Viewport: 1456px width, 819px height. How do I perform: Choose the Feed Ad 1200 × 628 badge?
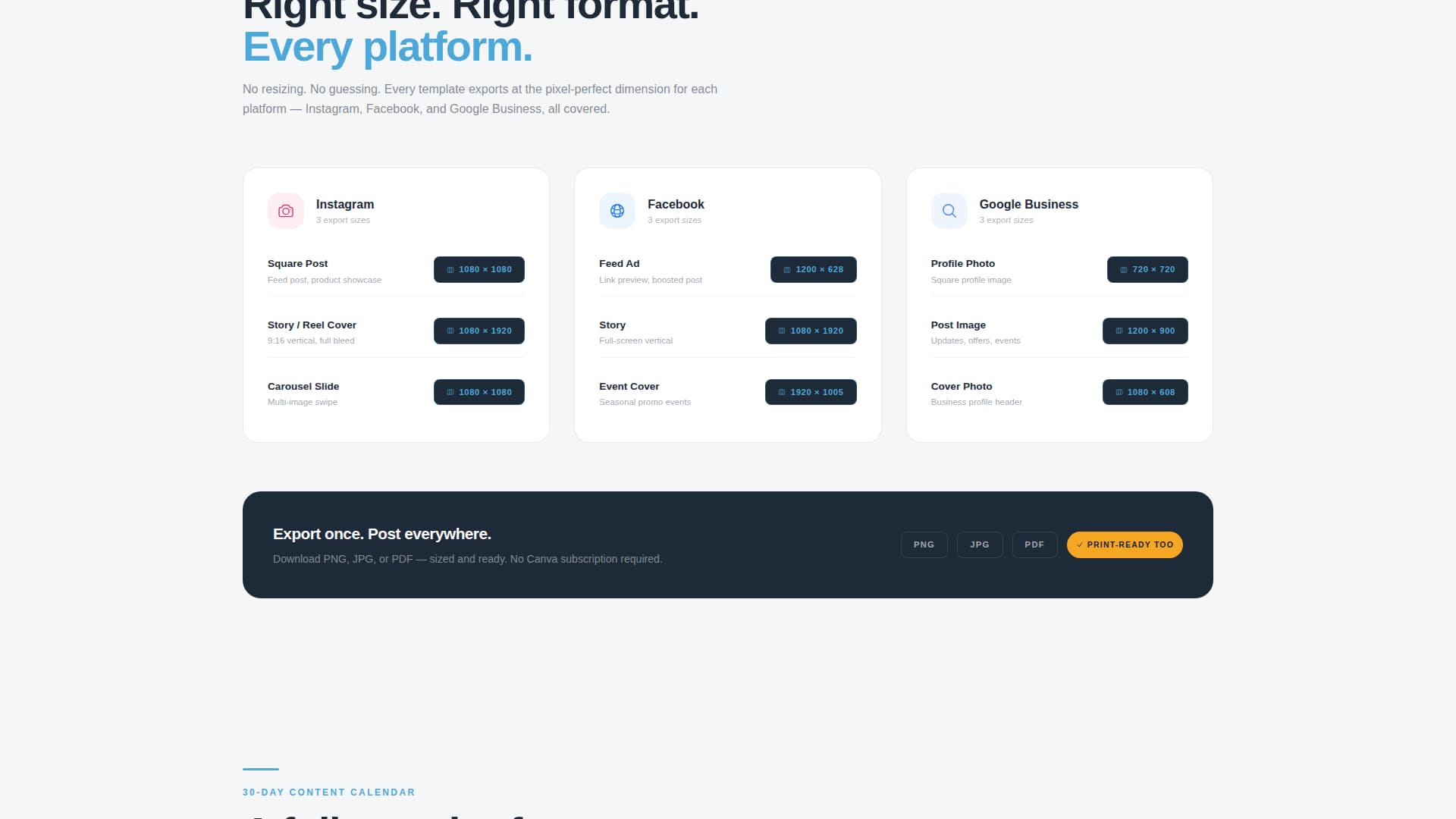[x=814, y=269]
